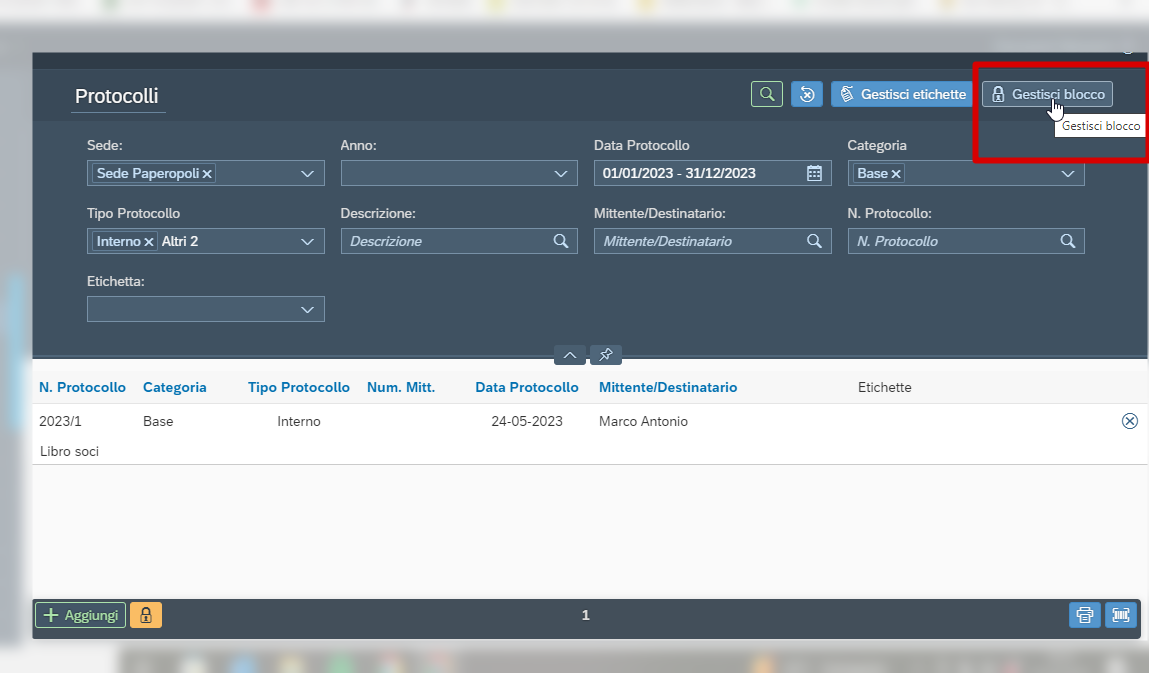The width and height of the screenshot is (1149, 673).
Task: Click the Gestisci etichette button
Action: pyautogui.click(x=902, y=94)
